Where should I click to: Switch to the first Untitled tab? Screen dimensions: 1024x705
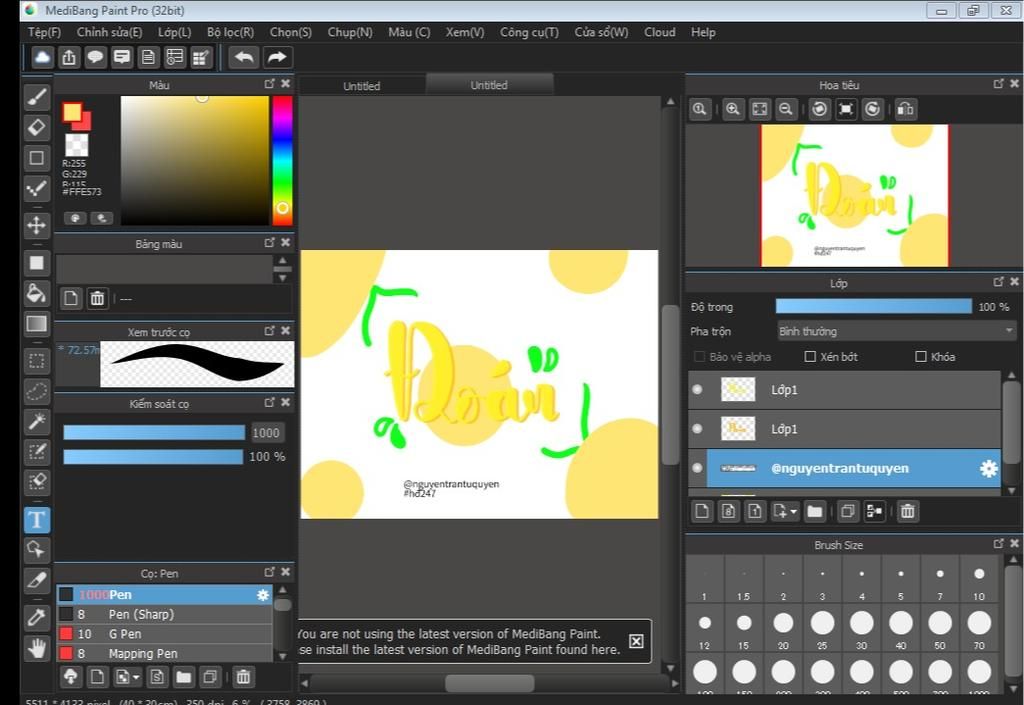362,86
